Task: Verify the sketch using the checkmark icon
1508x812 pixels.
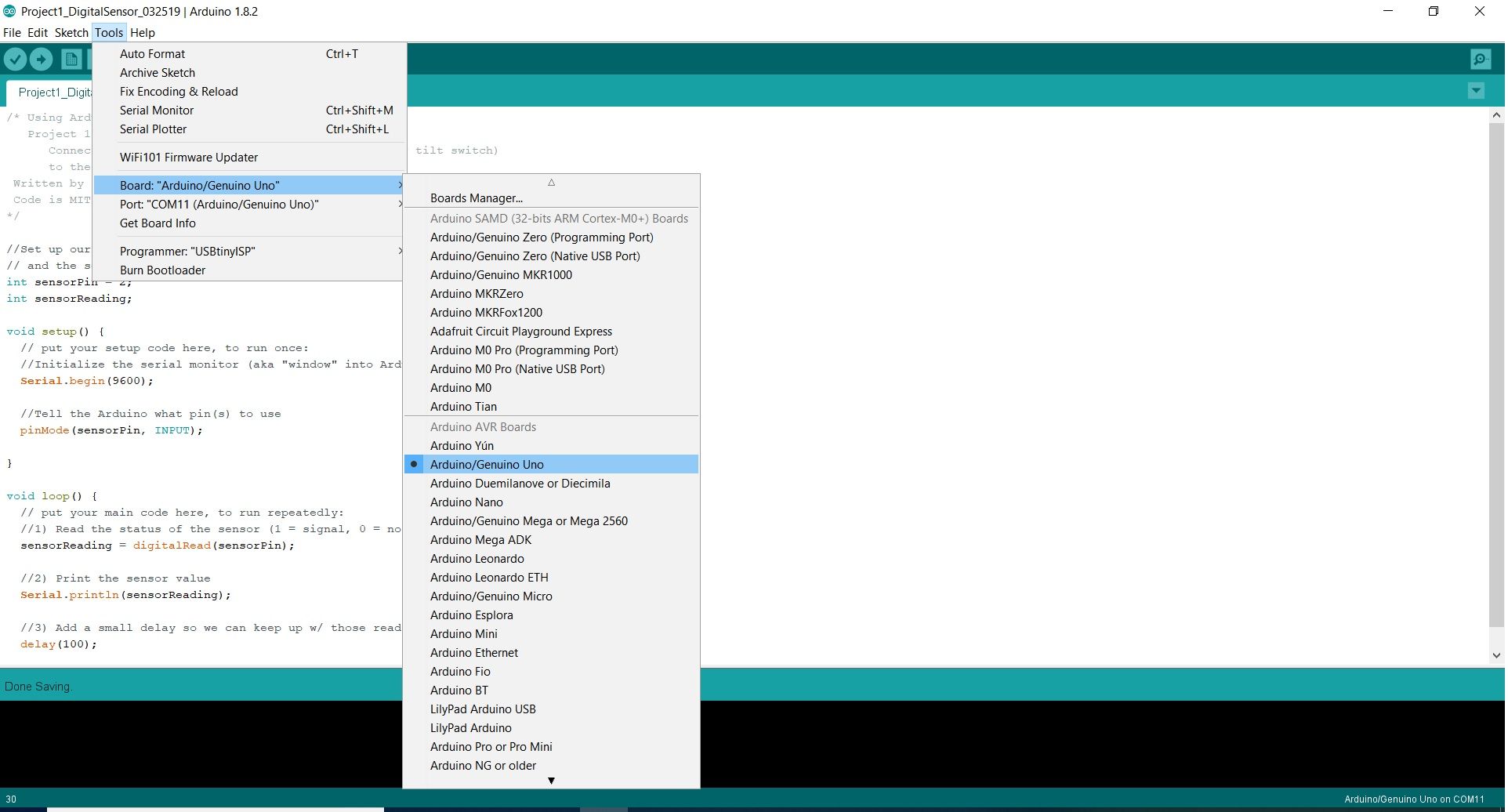Action: tap(16, 58)
